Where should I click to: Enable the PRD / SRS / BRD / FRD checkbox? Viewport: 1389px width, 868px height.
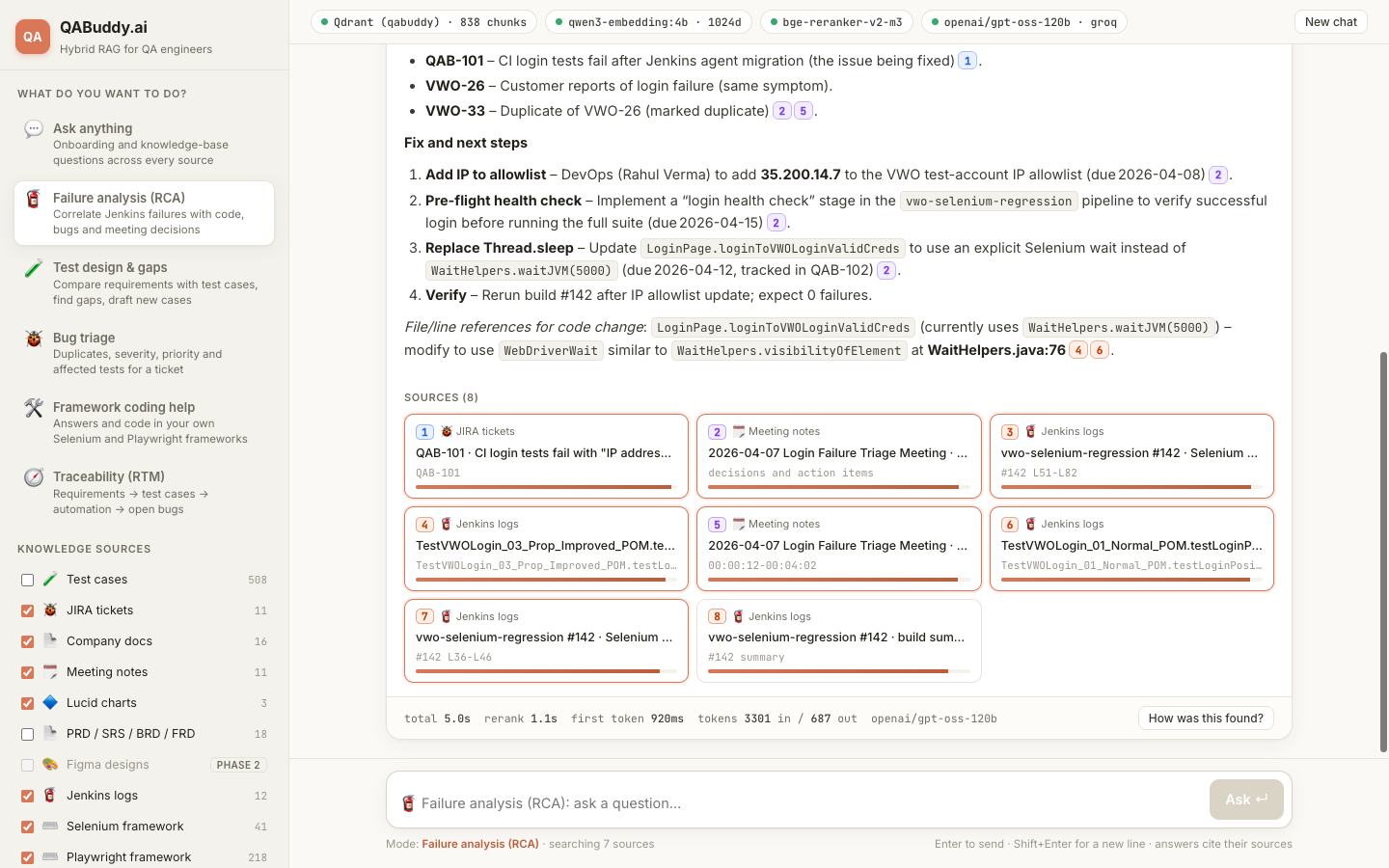pos(27,734)
